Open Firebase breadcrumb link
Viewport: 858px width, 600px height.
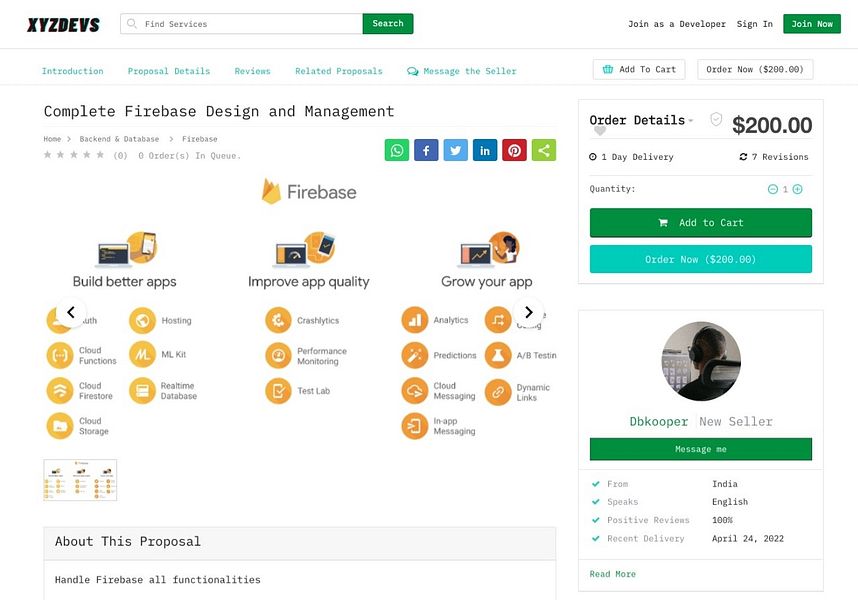coord(200,139)
